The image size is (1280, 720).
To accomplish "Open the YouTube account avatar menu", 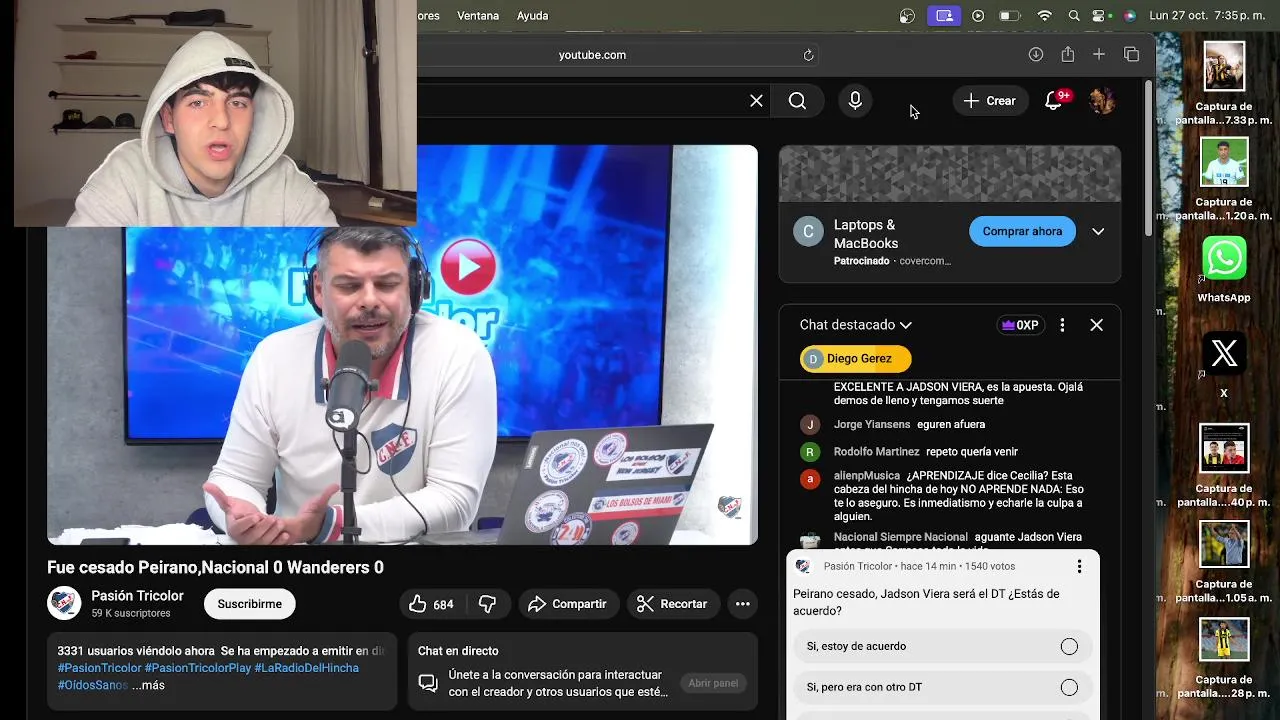I will (1101, 100).
